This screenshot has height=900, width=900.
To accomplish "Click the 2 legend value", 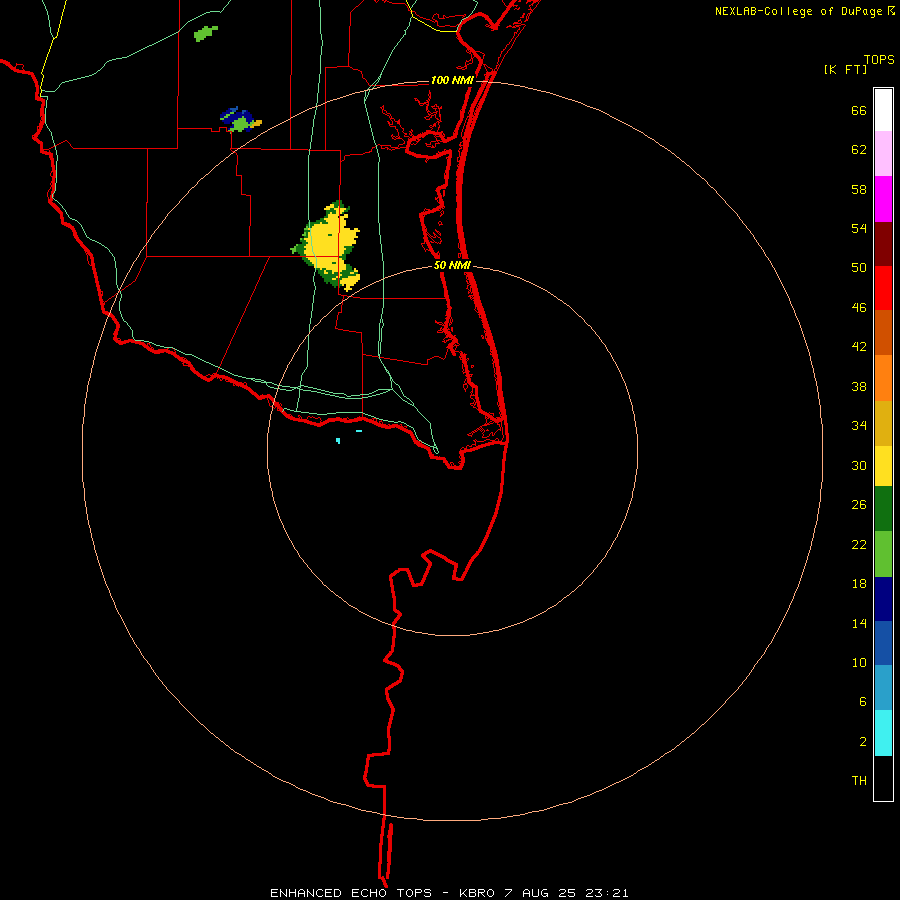I will pyautogui.click(x=863, y=742).
